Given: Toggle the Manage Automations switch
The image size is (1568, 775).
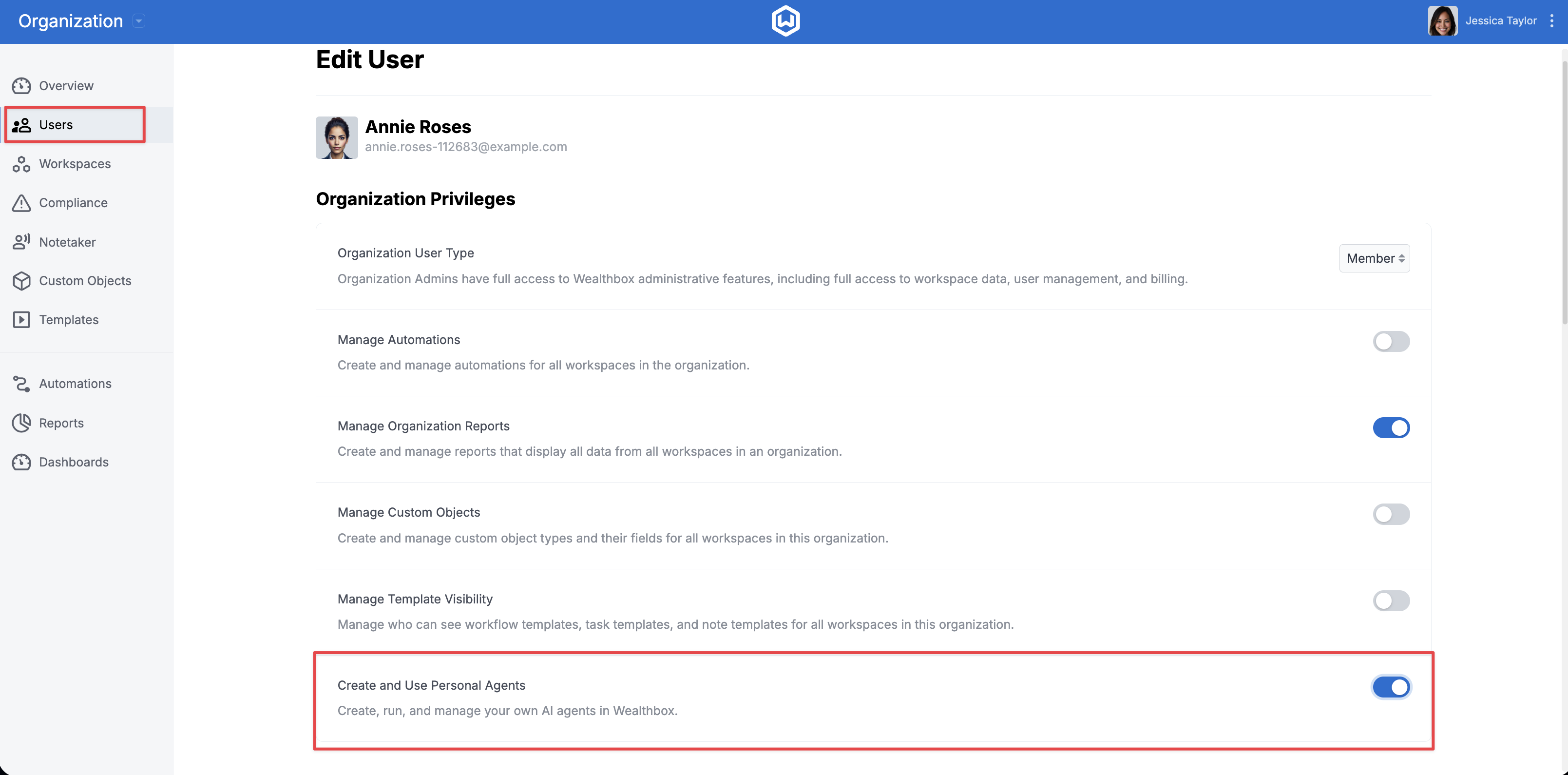Looking at the screenshot, I should tap(1391, 342).
